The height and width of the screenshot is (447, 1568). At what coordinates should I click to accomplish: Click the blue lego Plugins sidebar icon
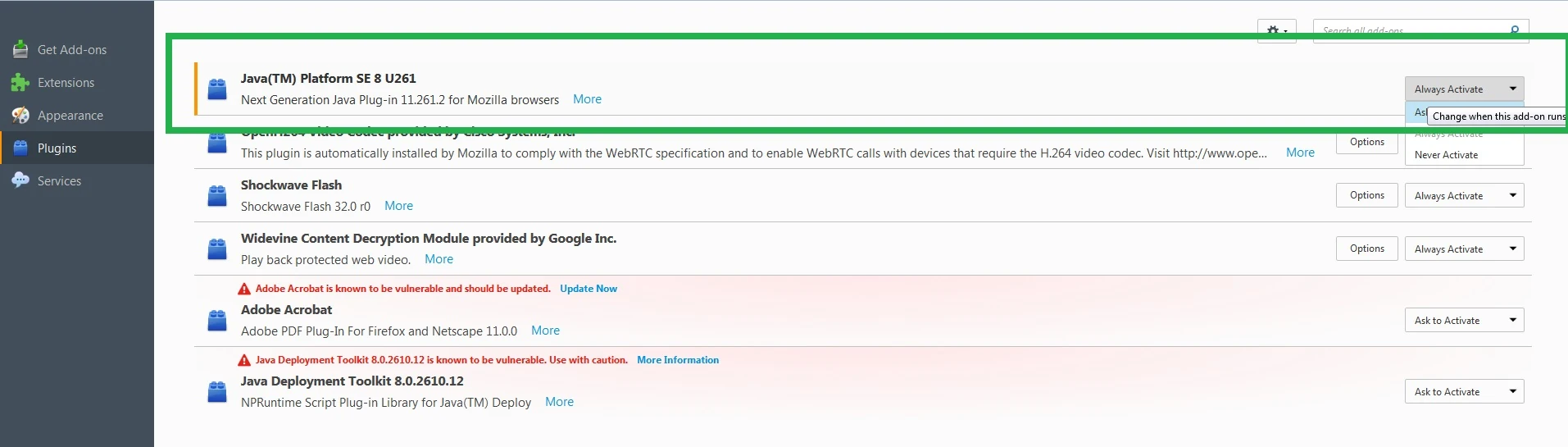click(x=20, y=148)
